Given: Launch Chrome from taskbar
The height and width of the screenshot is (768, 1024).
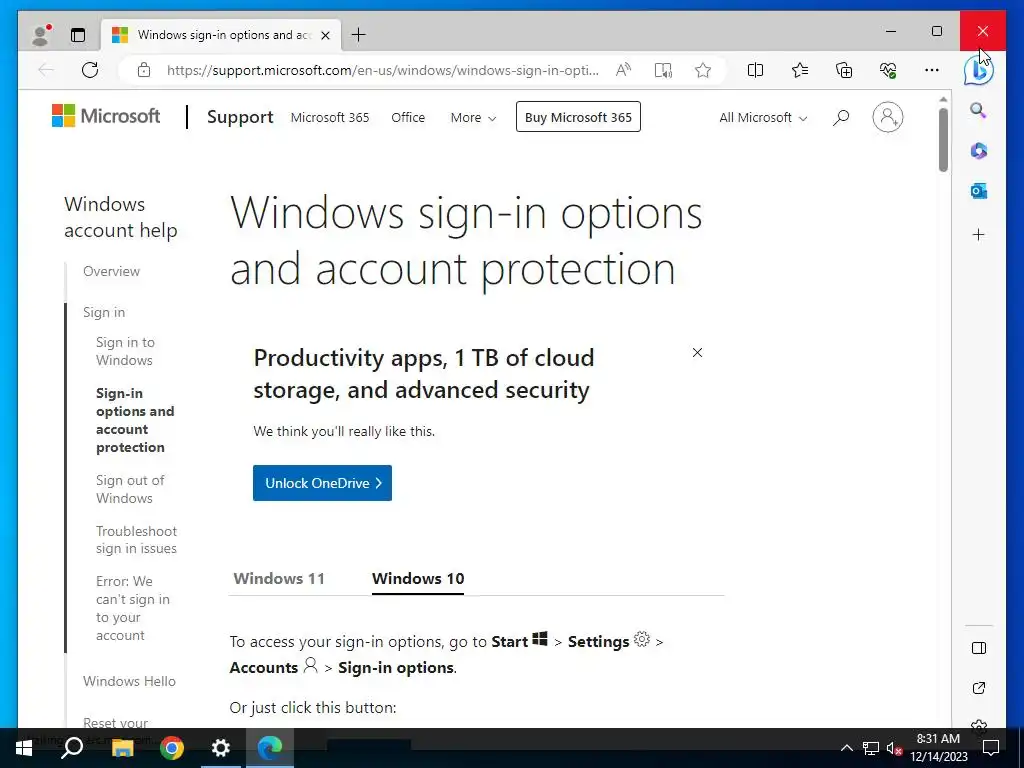Looking at the screenshot, I should pyautogui.click(x=172, y=748).
